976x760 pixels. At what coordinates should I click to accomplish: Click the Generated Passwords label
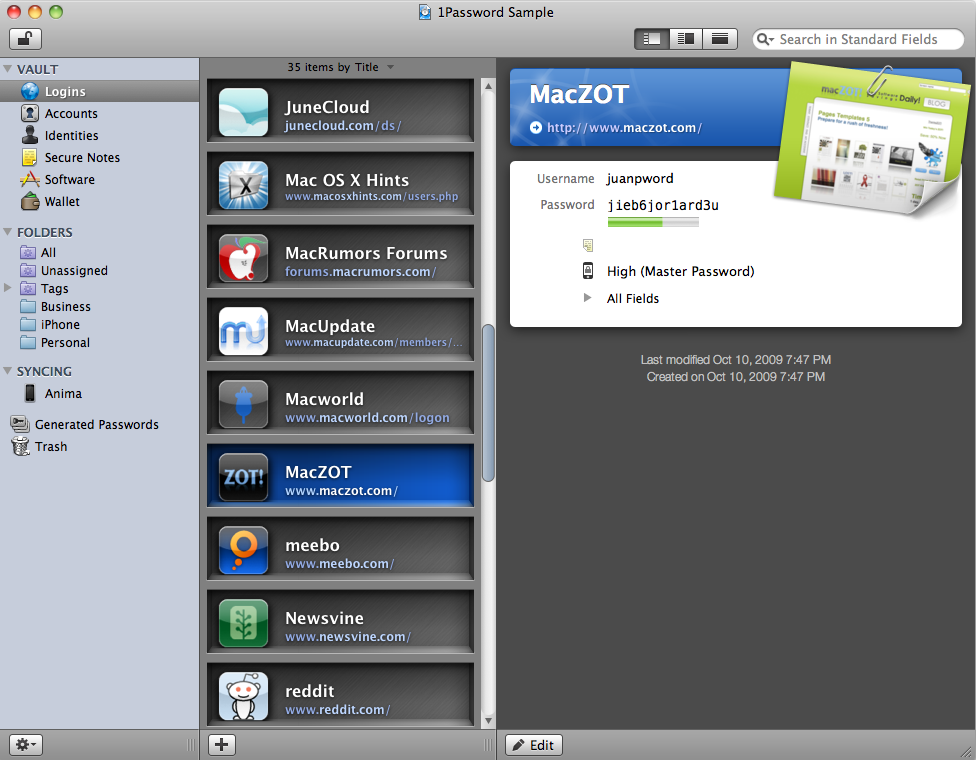pyautogui.click(x=96, y=425)
